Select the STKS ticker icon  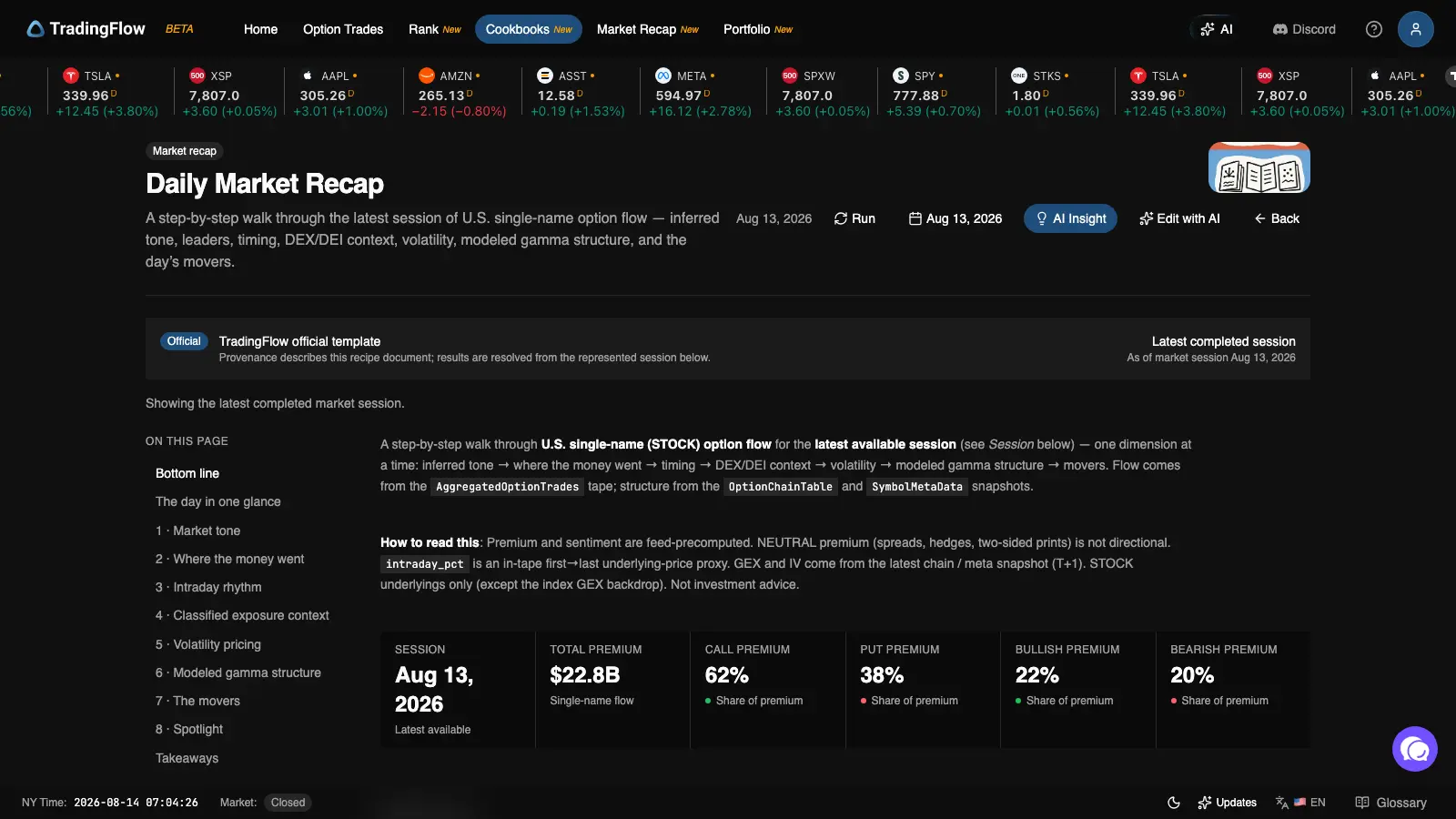[1019, 76]
